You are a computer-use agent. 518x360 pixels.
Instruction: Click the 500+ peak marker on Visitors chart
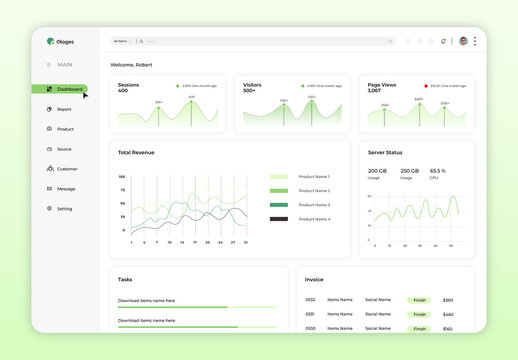[312, 101]
